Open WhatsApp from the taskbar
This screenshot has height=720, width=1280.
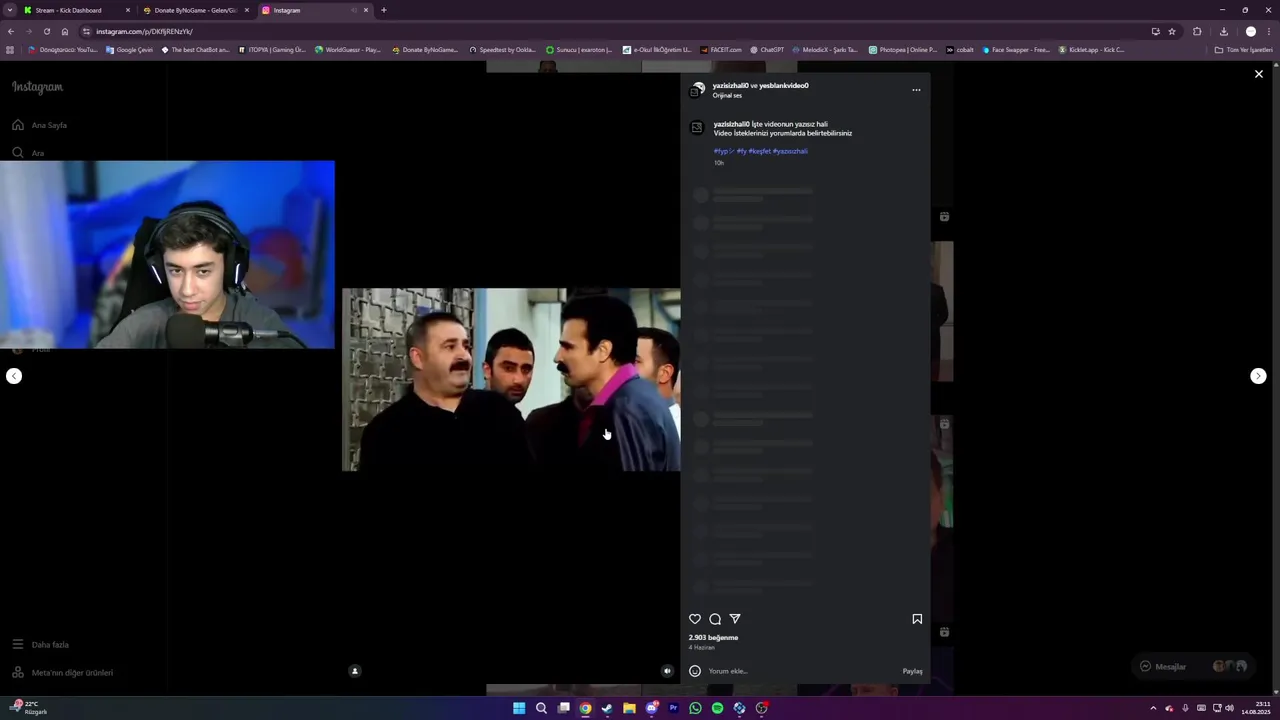pos(695,708)
